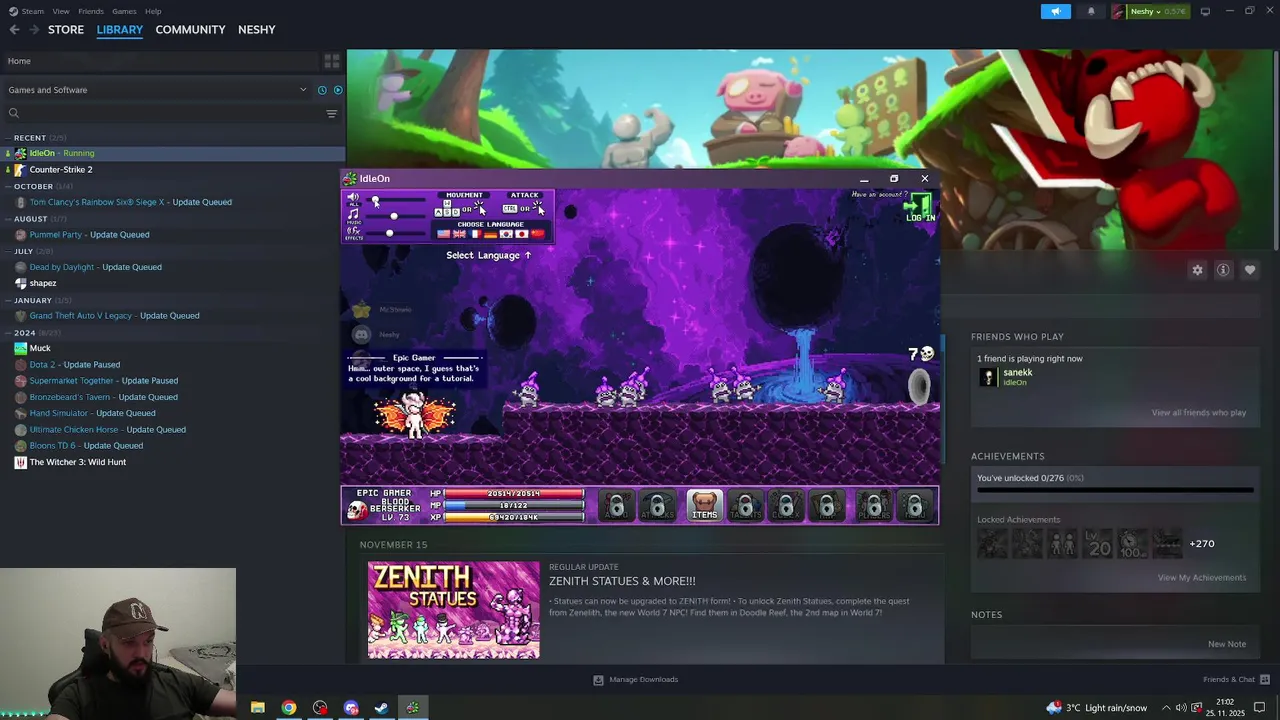The image size is (1280, 720).
Task: Click the locked Codex slot in IdleOn
Action: (786, 506)
